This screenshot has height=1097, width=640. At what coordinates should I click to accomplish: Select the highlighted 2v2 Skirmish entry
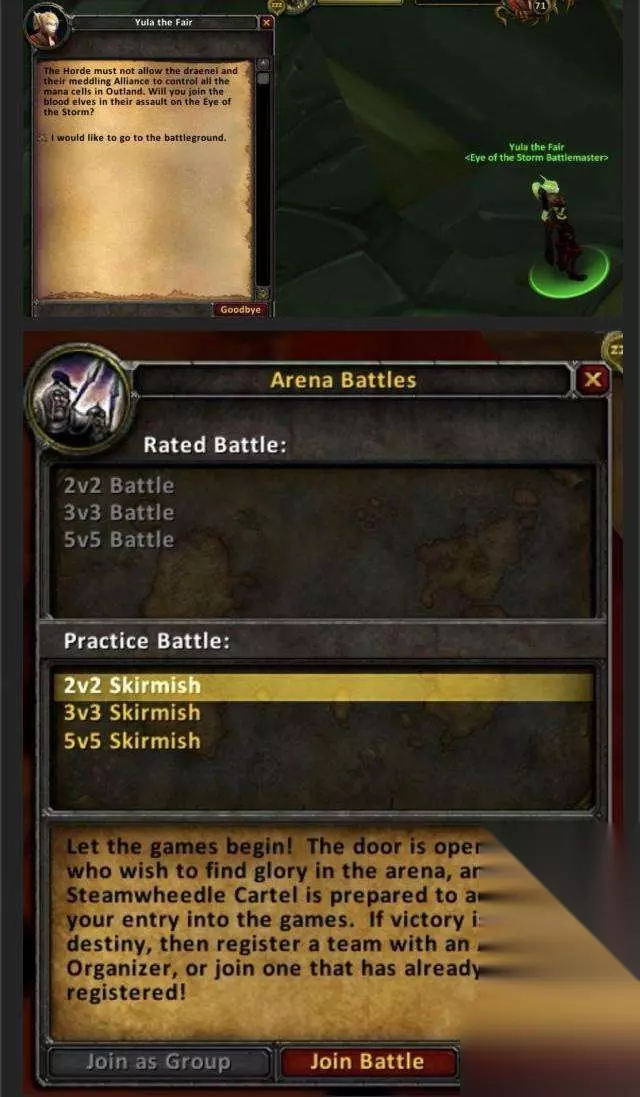[323, 686]
